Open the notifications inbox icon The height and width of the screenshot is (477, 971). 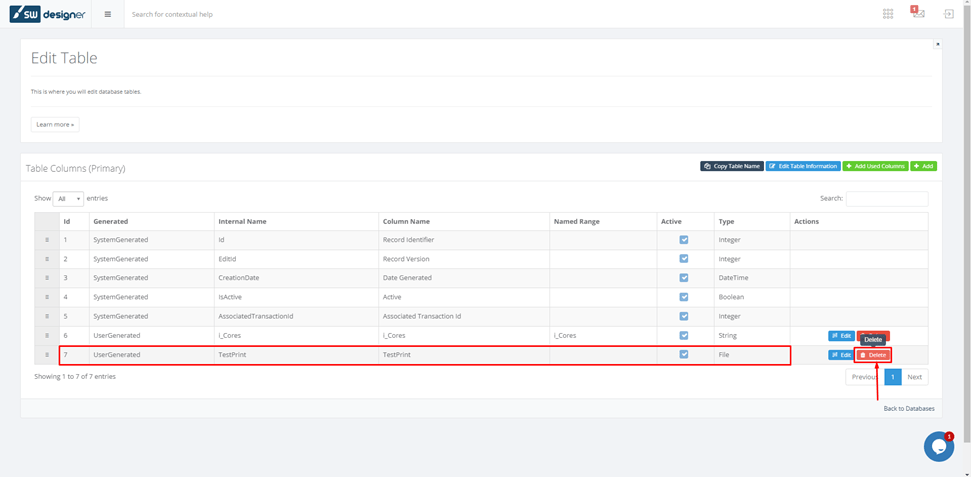pos(918,14)
